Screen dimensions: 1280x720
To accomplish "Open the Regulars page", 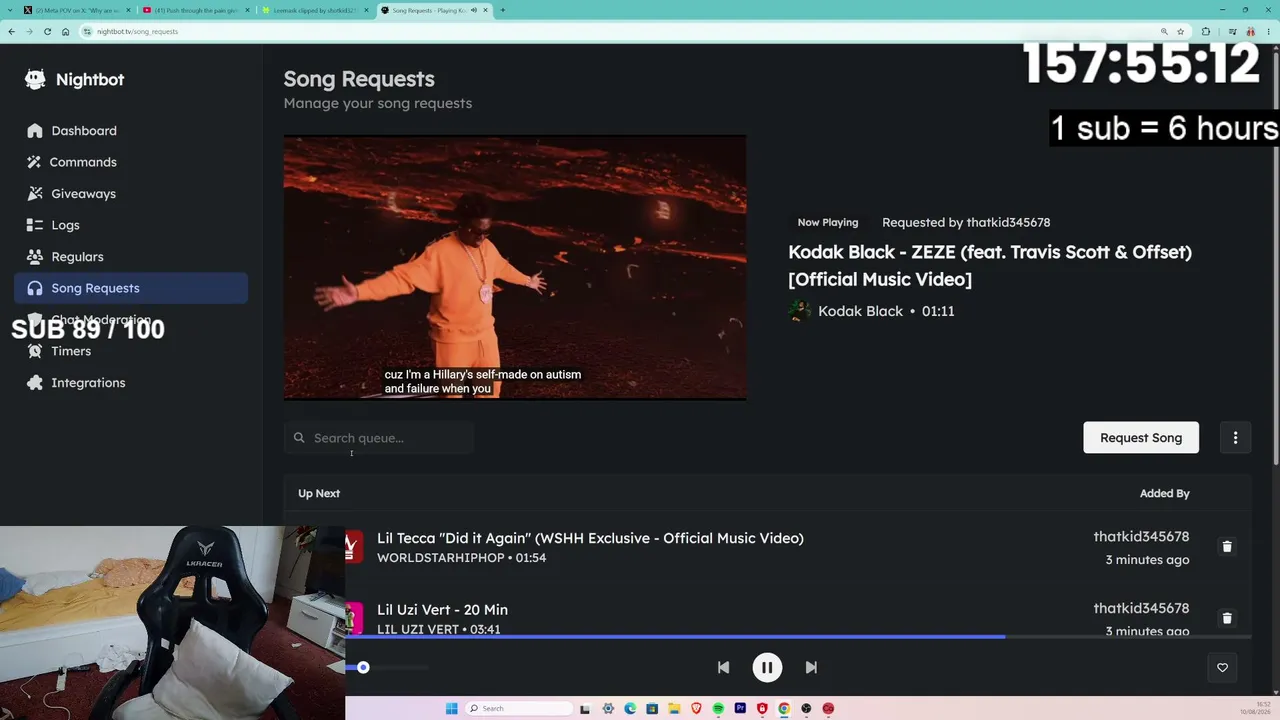I will pyautogui.click(x=131, y=256).
